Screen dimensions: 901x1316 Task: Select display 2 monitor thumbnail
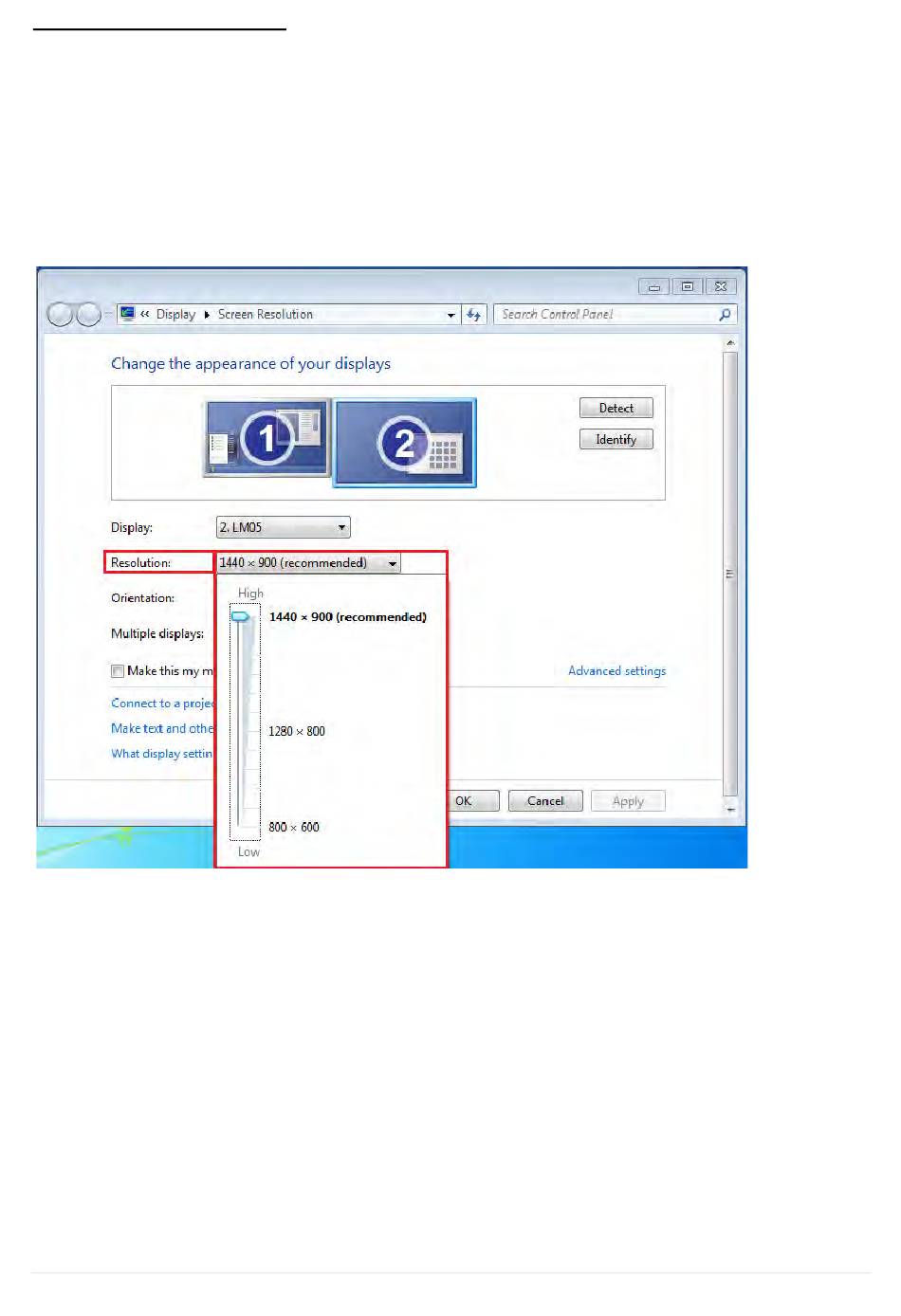point(405,443)
